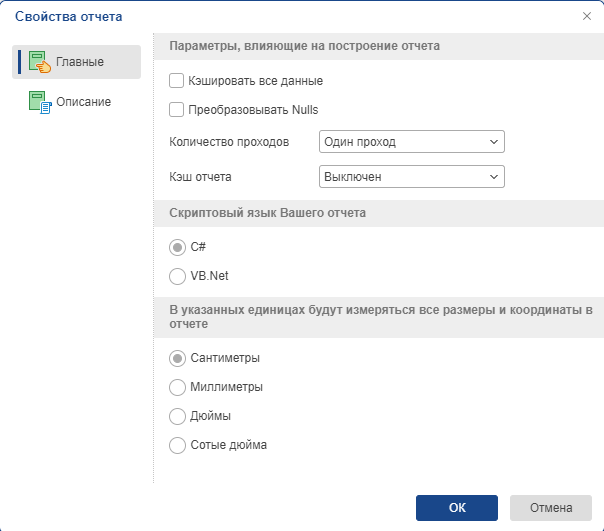Toggle Преобразовывать Nulls checkbox
The height and width of the screenshot is (531, 604).
(x=176, y=110)
